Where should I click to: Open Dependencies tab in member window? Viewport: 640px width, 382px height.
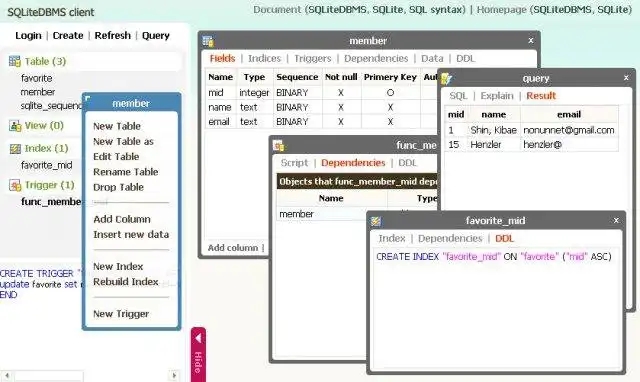376,58
